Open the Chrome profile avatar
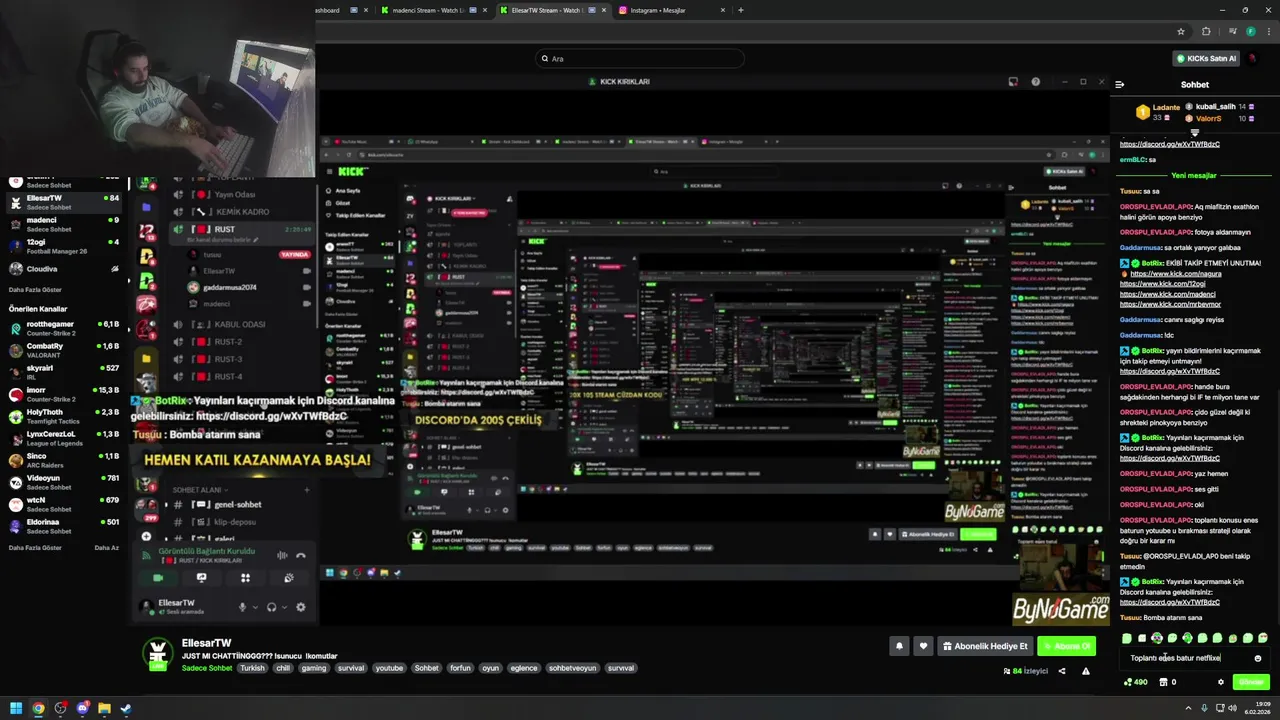This screenshot has height=720, width=1280. [x=1250, y=32]
